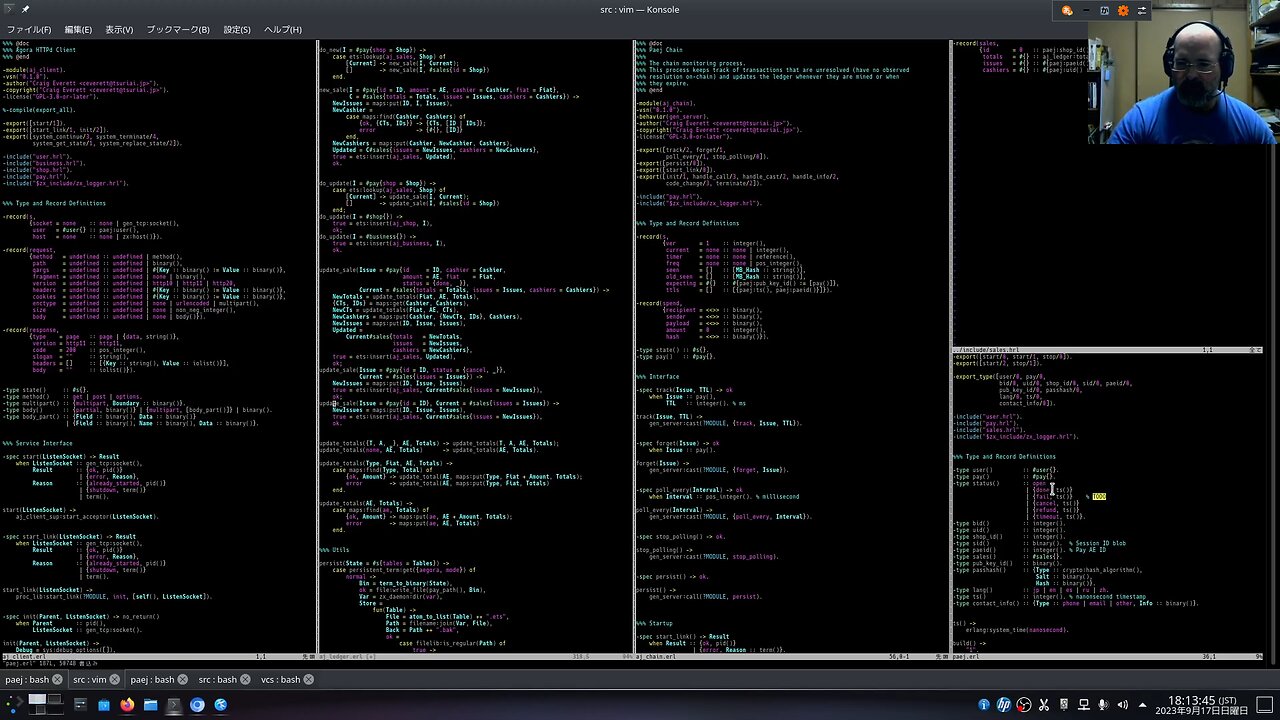The width and height of the screenshot is (1280, 720).
Task: Click the yellow TODO highlight in paej.erl
Action: (x=1099, y=497)
